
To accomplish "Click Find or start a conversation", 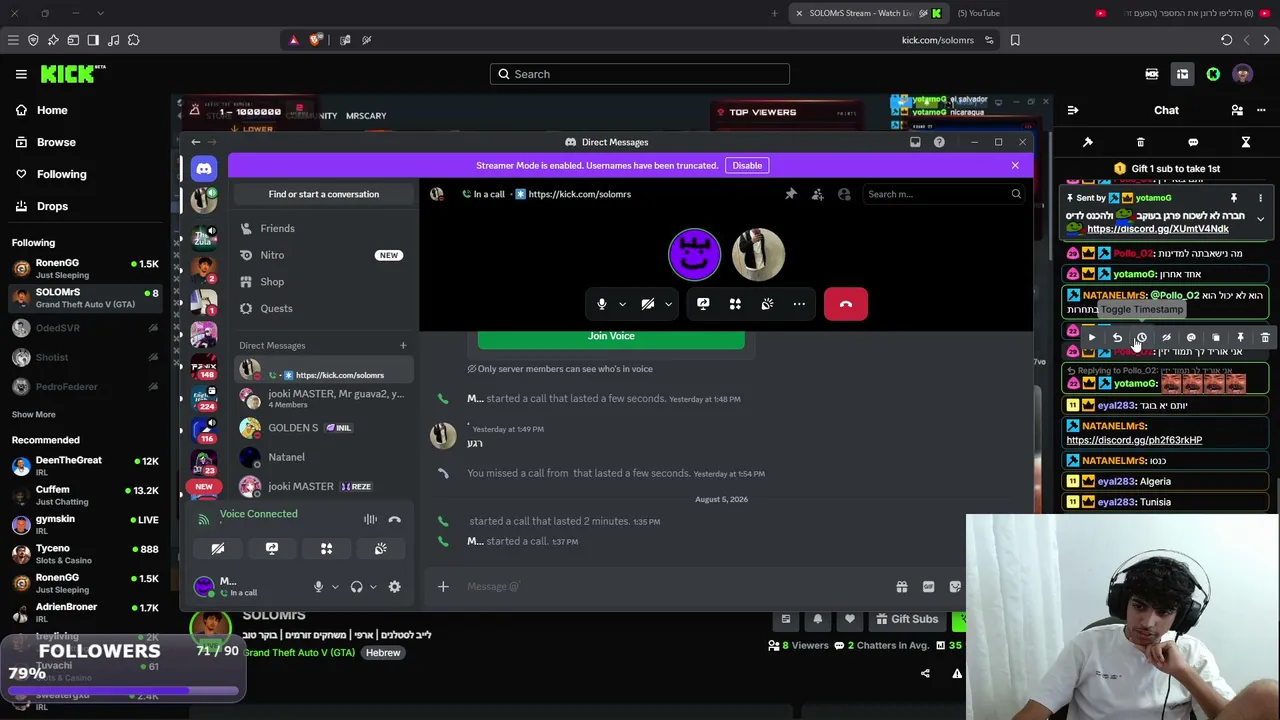I will pos(324,194).
